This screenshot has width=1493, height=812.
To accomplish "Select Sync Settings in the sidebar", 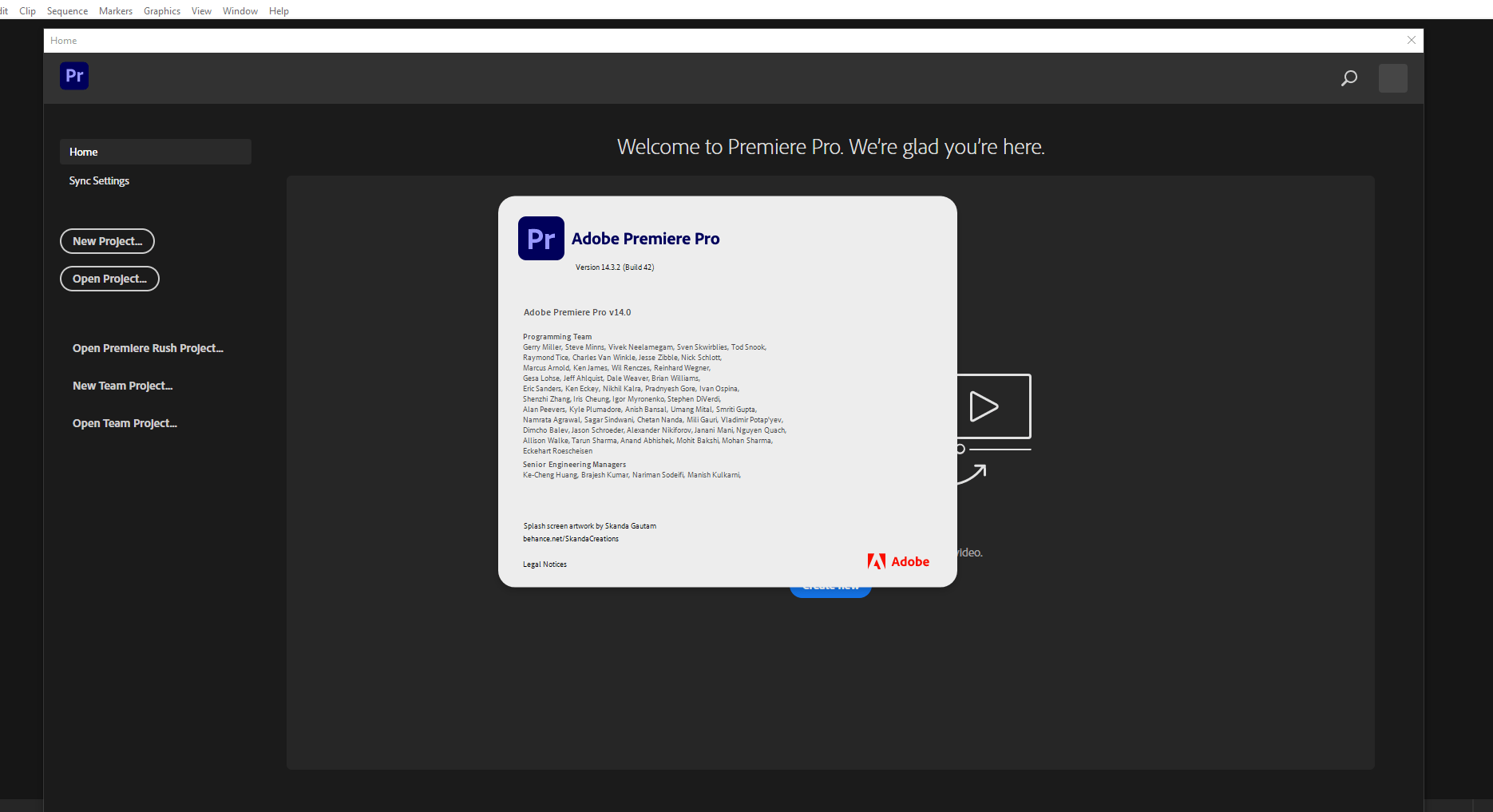I will (x=99, y=181).
